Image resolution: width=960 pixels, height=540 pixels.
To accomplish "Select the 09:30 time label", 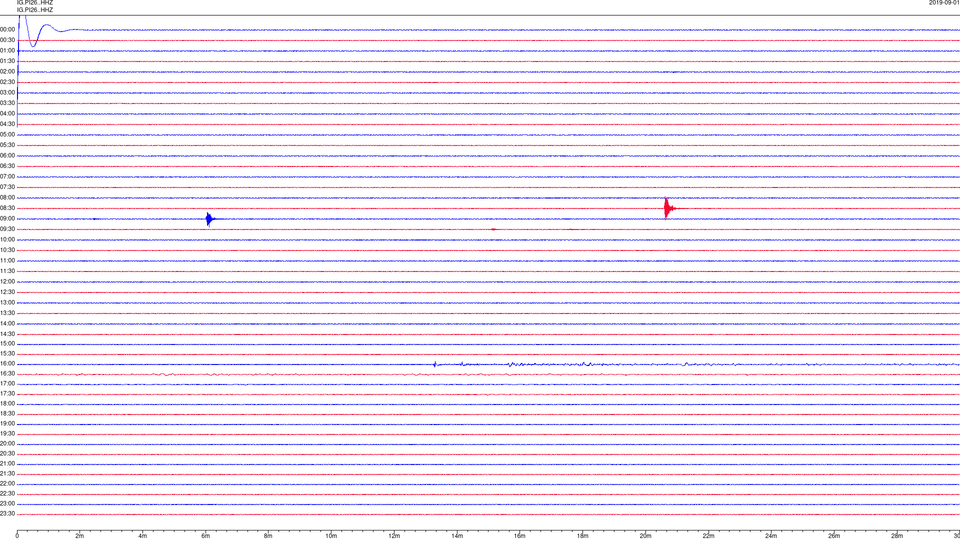I will pyautogui.click(x=7, y=229).
